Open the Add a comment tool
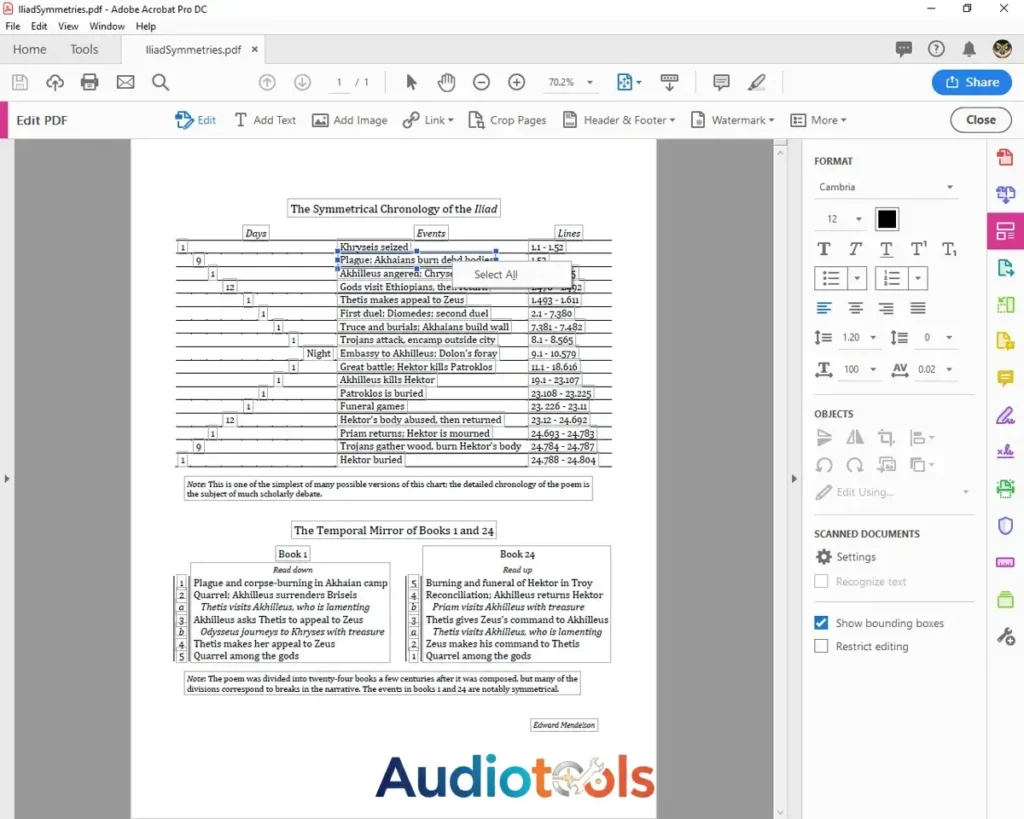The height and width of the screenshot is (819, 1024). pos(720,82)
